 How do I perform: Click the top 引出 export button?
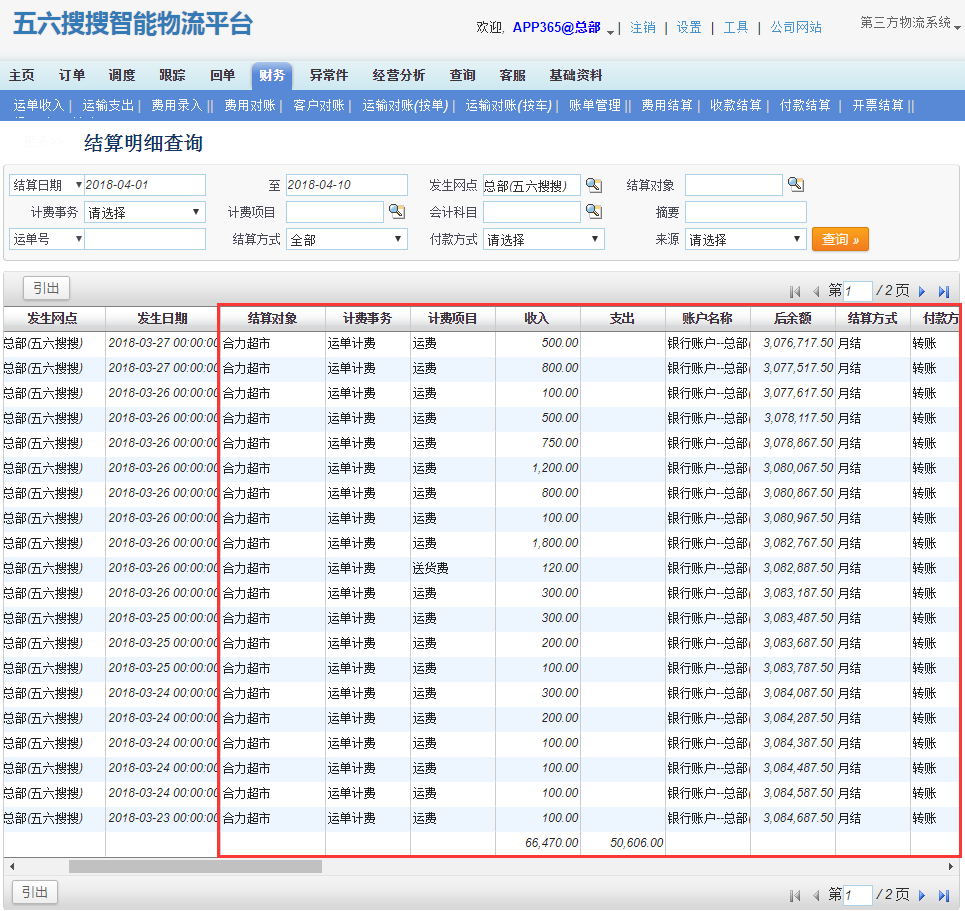(x=46, y=288)
